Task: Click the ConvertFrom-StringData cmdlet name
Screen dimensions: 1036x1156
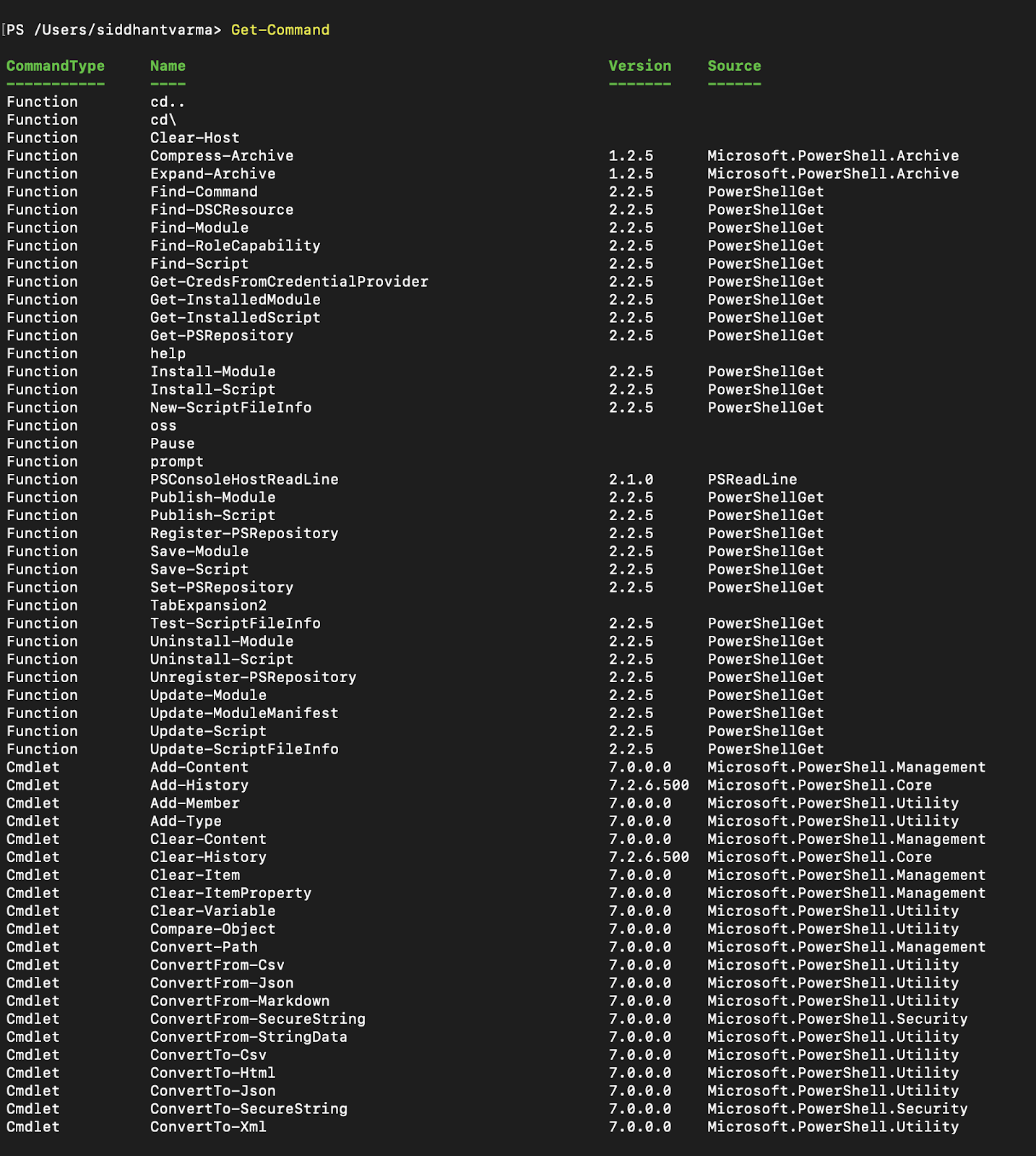Action: click(249, 1038)
